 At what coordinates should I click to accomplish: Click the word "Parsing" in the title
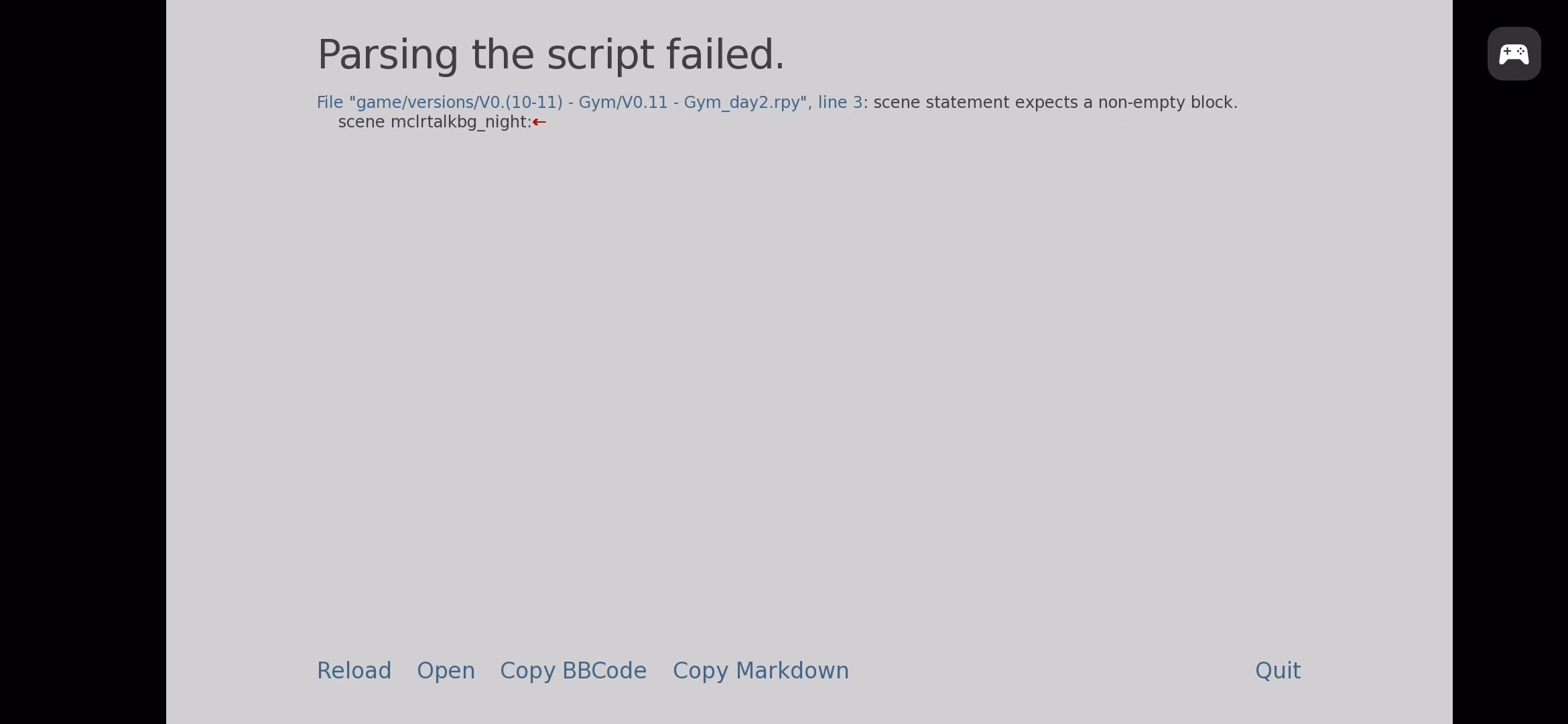pos(387,54)
